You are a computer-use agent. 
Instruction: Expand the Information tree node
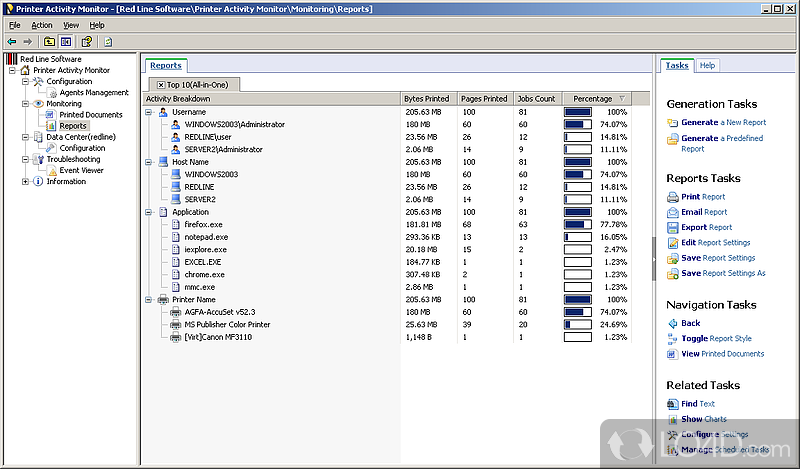click(25, 182)
